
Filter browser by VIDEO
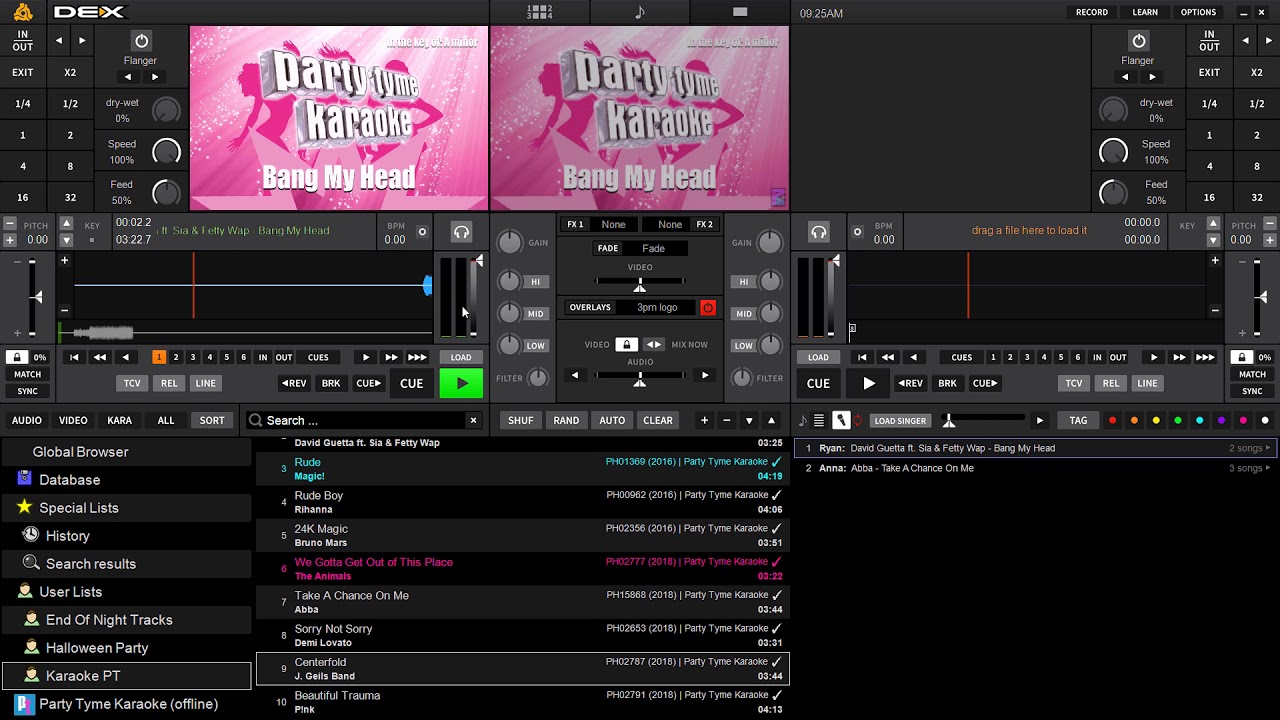pos(73,421)
